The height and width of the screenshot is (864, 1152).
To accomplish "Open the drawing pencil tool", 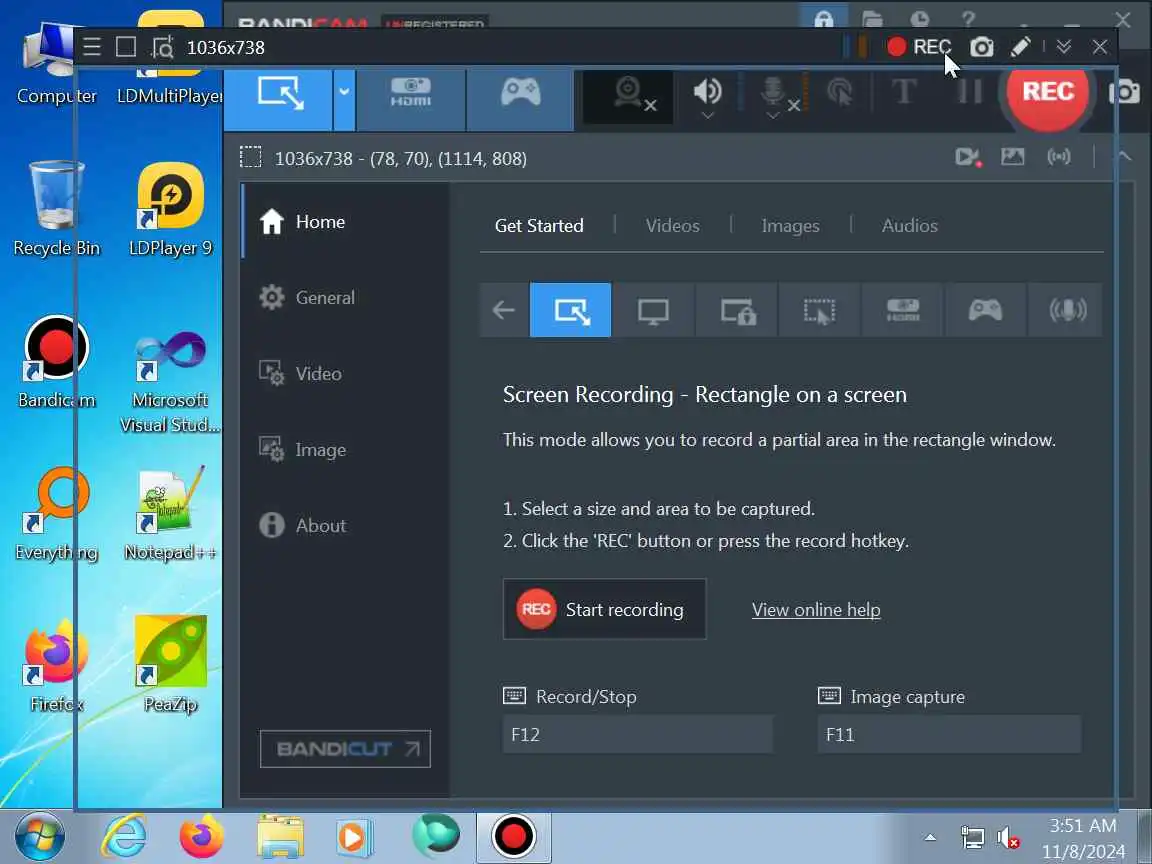I will pos(1020,47).
